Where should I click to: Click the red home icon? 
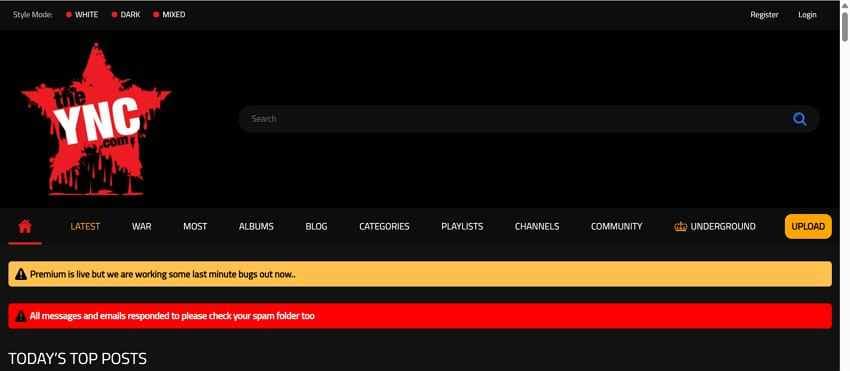pyautogui.click(x=25, y=226)
